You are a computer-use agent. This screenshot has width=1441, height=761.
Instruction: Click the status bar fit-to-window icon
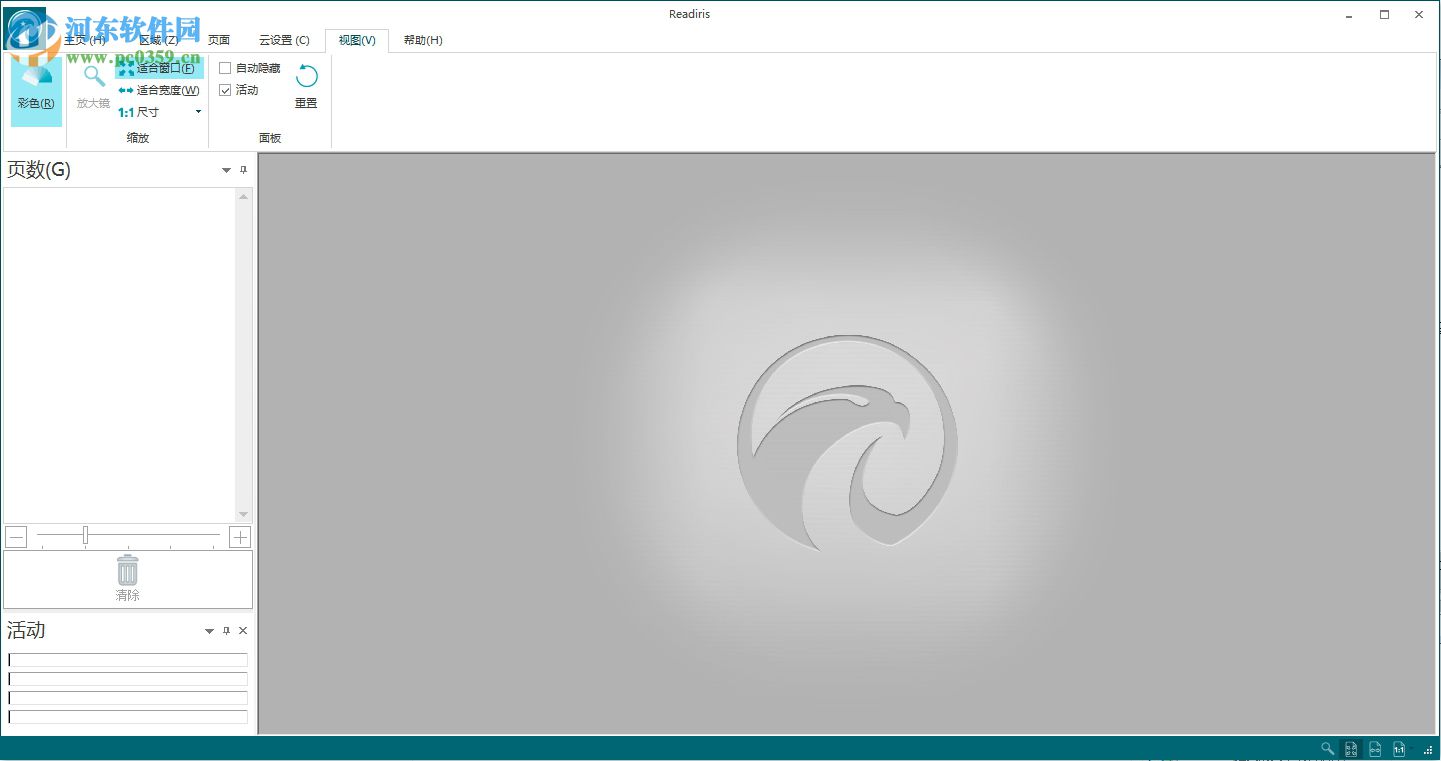coord(1351,748)
